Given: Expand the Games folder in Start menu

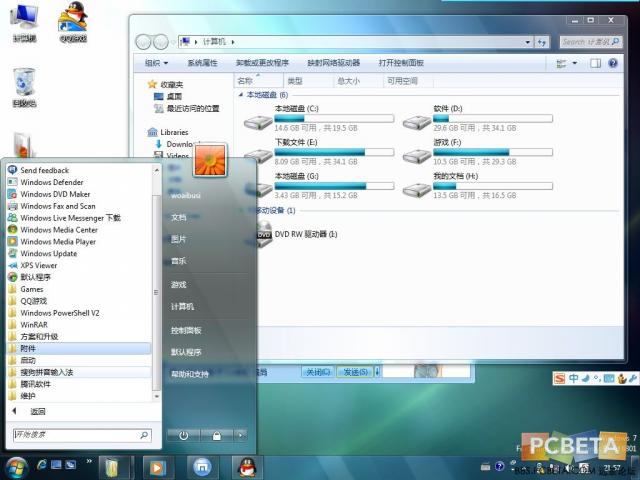Looking at the screenshot, I should coord(32,289).
